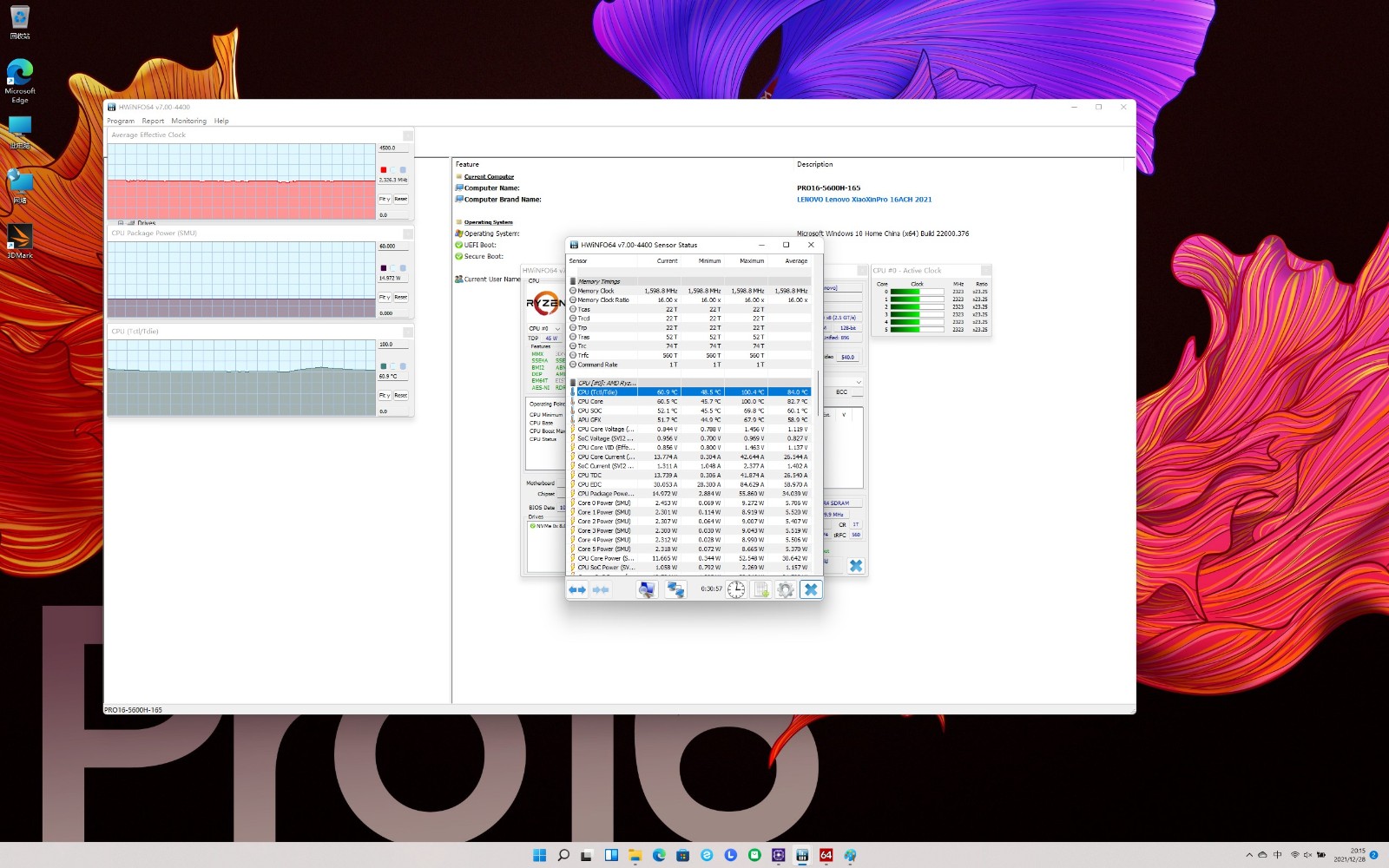Select the Core 0 Power (SMU) row
Image resolution: width=1389 pixels, height=868 pixels.
tap(689, 503)
